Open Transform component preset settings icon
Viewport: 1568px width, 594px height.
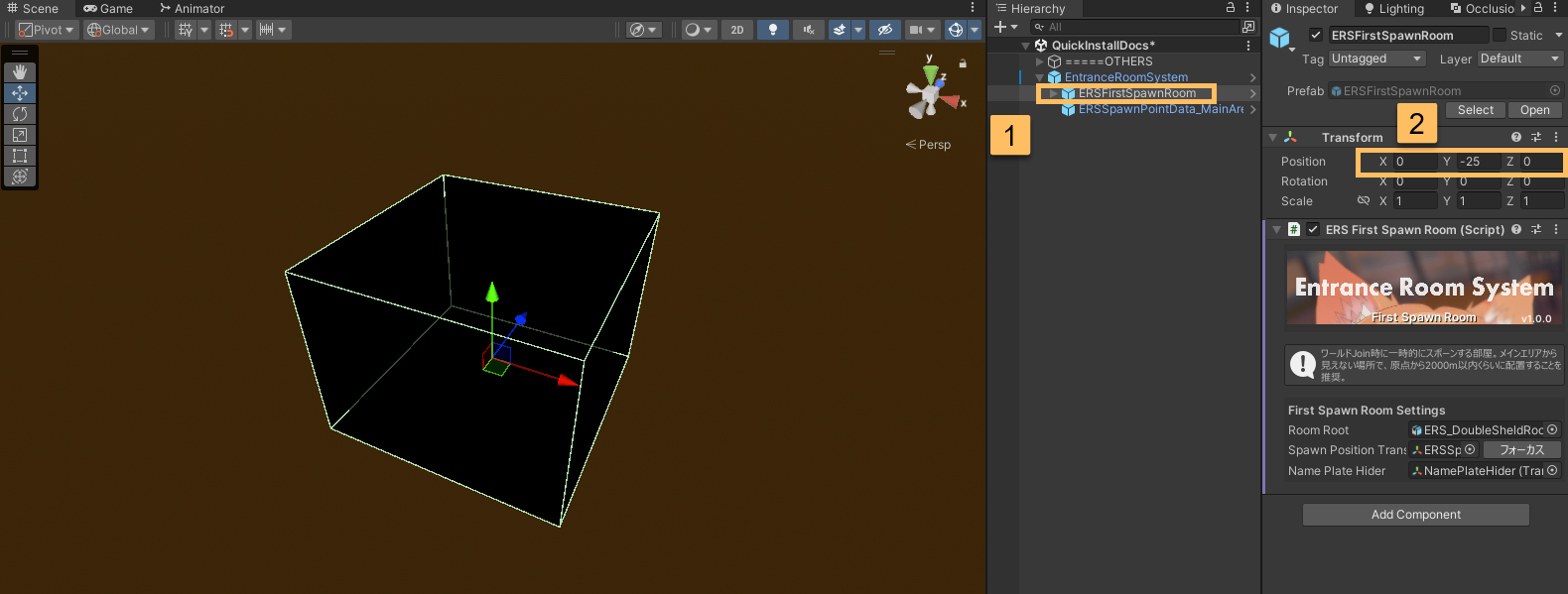click(1536, 138)
